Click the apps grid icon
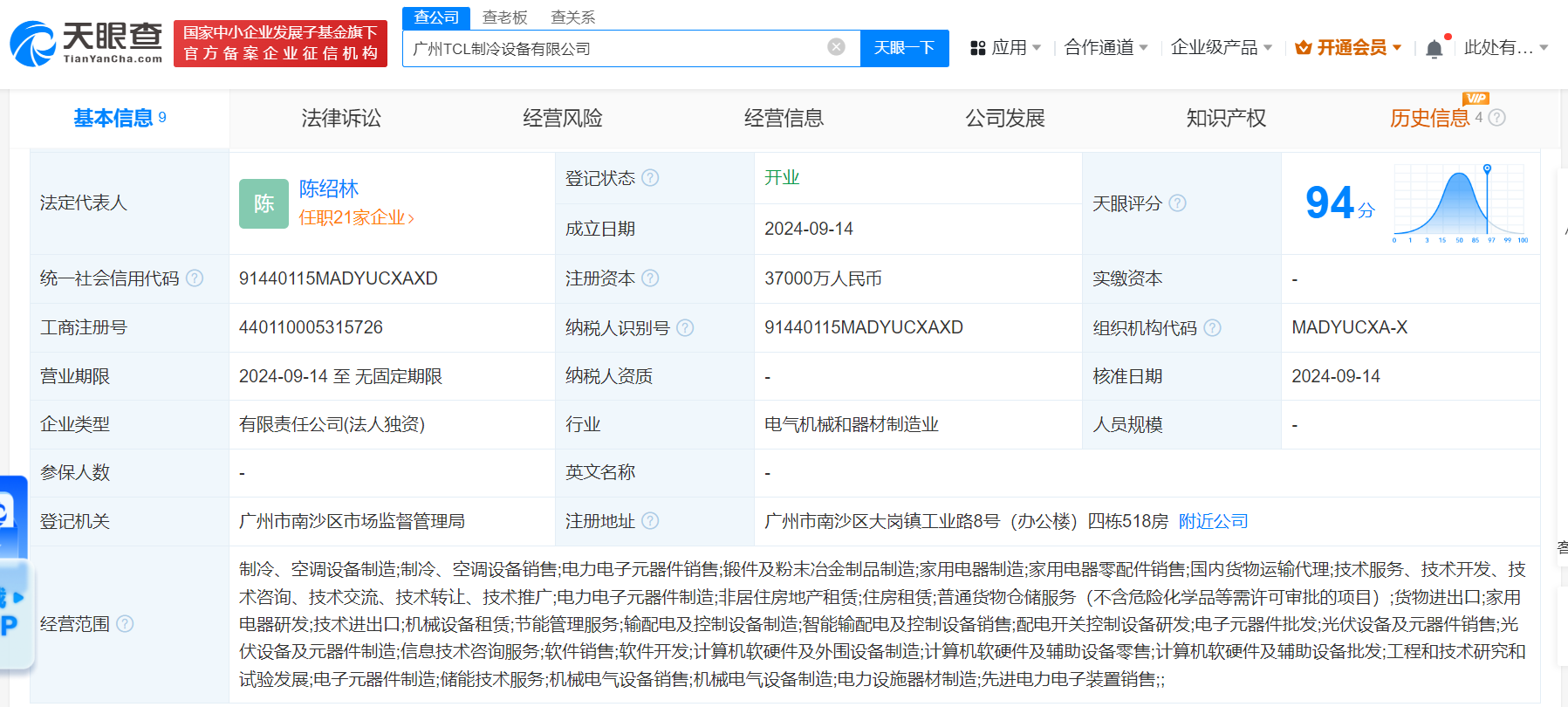Screen dimensions: 1568x707 pos(978,48)
